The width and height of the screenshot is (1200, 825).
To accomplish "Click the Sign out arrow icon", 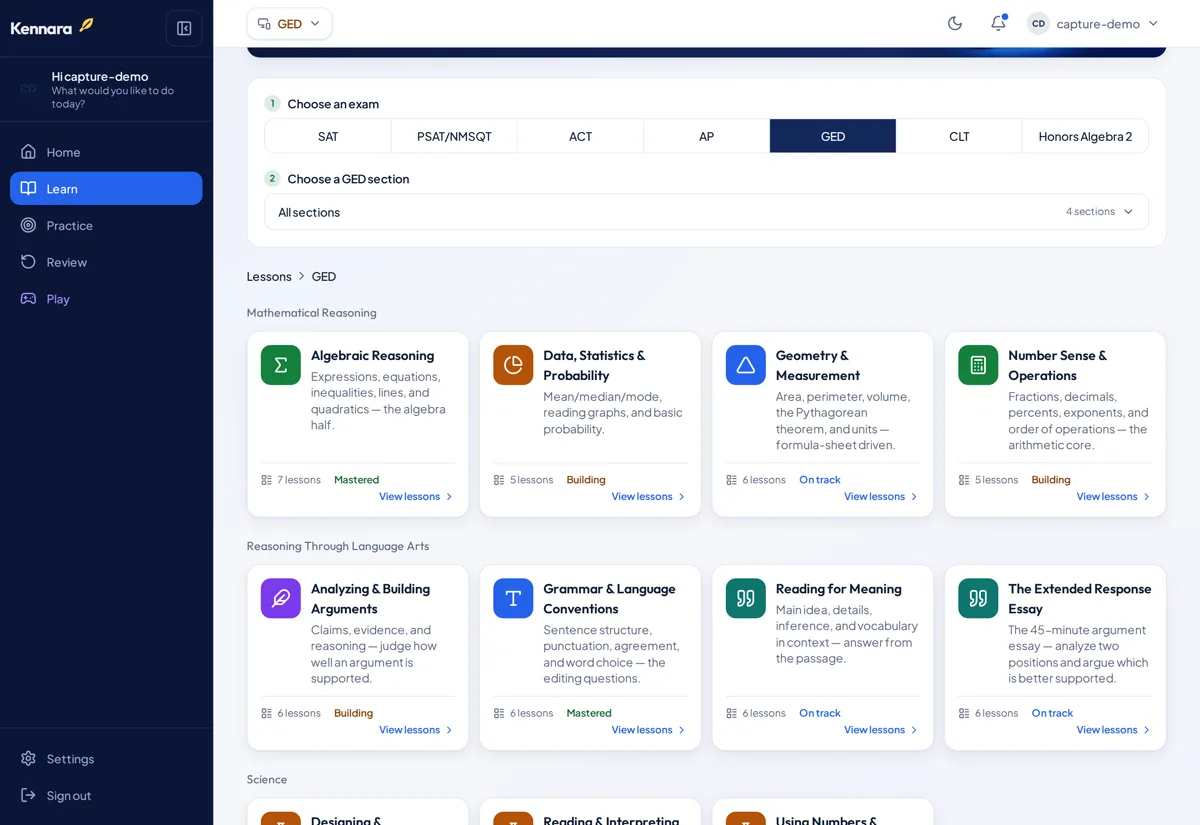I will coord(28,795).
